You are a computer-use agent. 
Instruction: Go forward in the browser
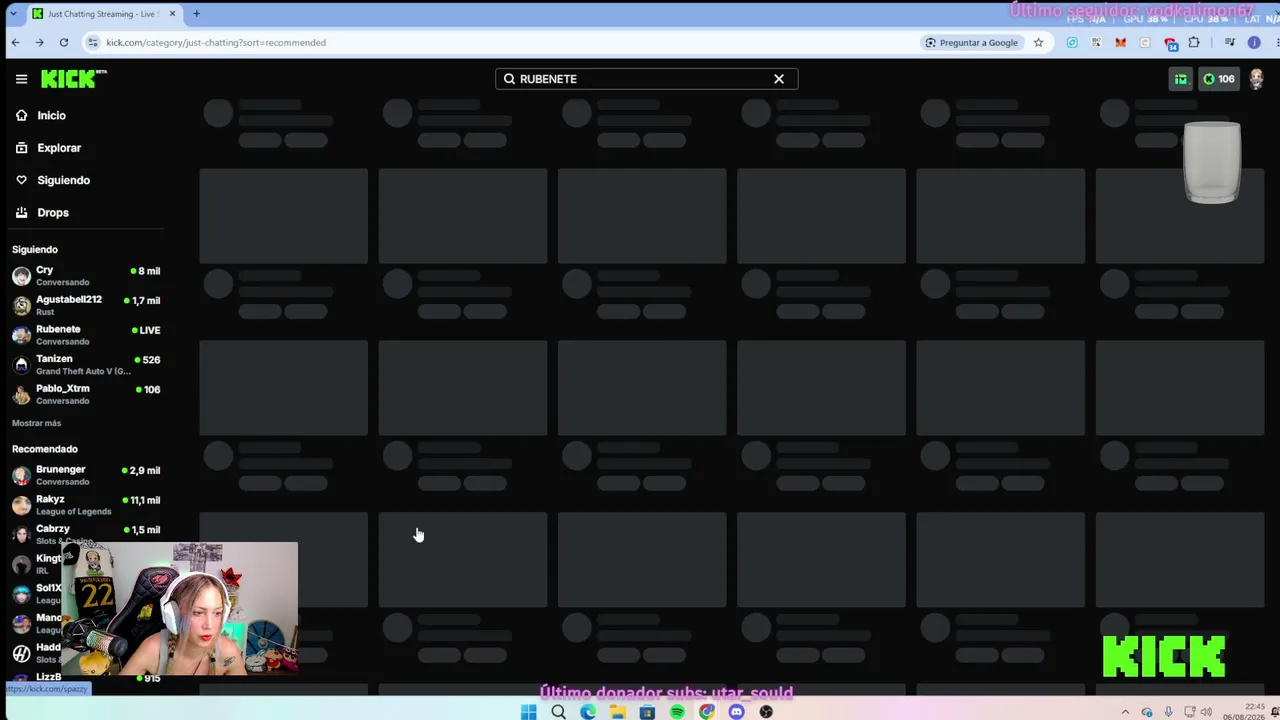click(x=39, y=42)
